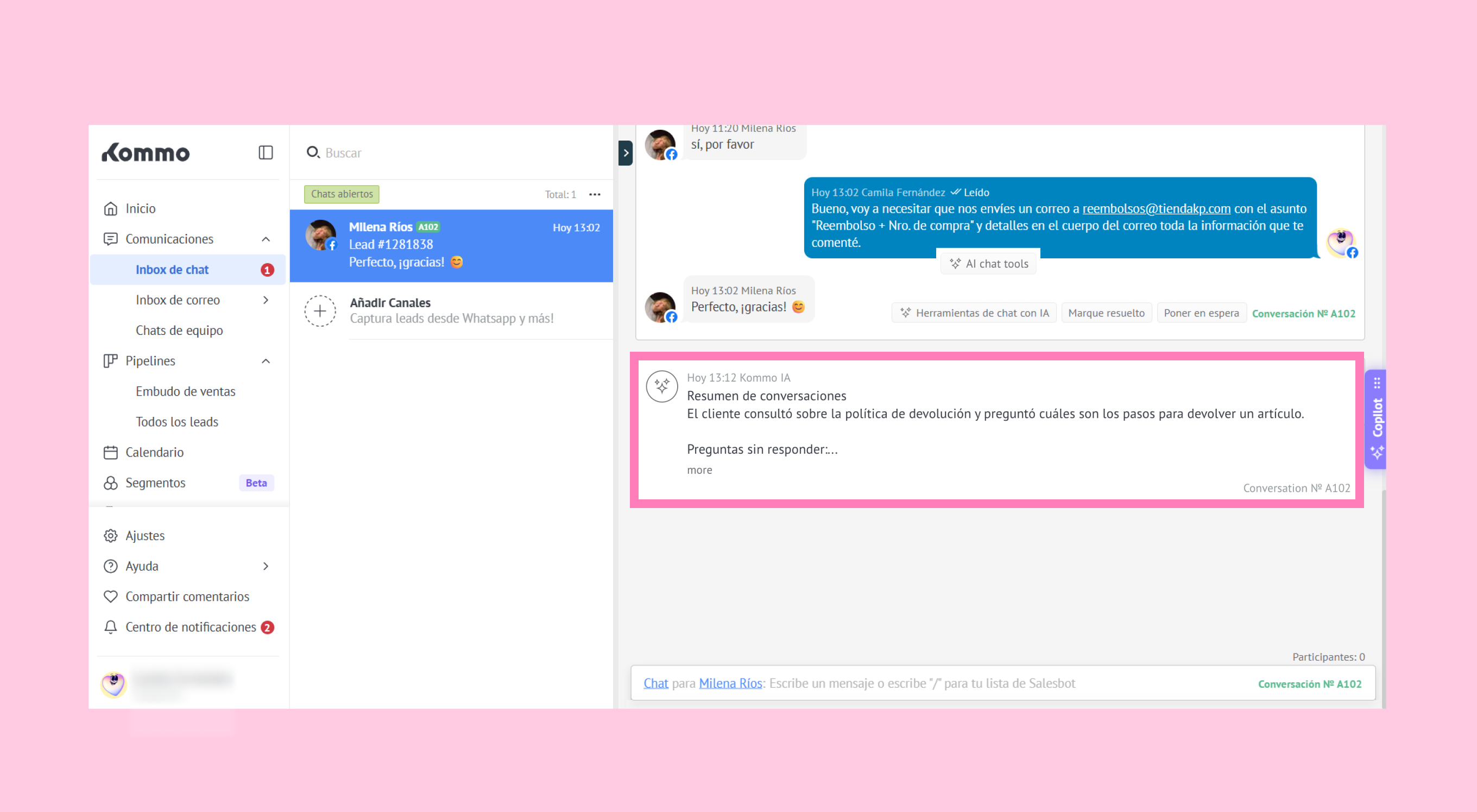Click the user profile avatar in the sidebar
Image resolution: width=1477 pixels, height=812 pixels.
(x=113, y=684)
